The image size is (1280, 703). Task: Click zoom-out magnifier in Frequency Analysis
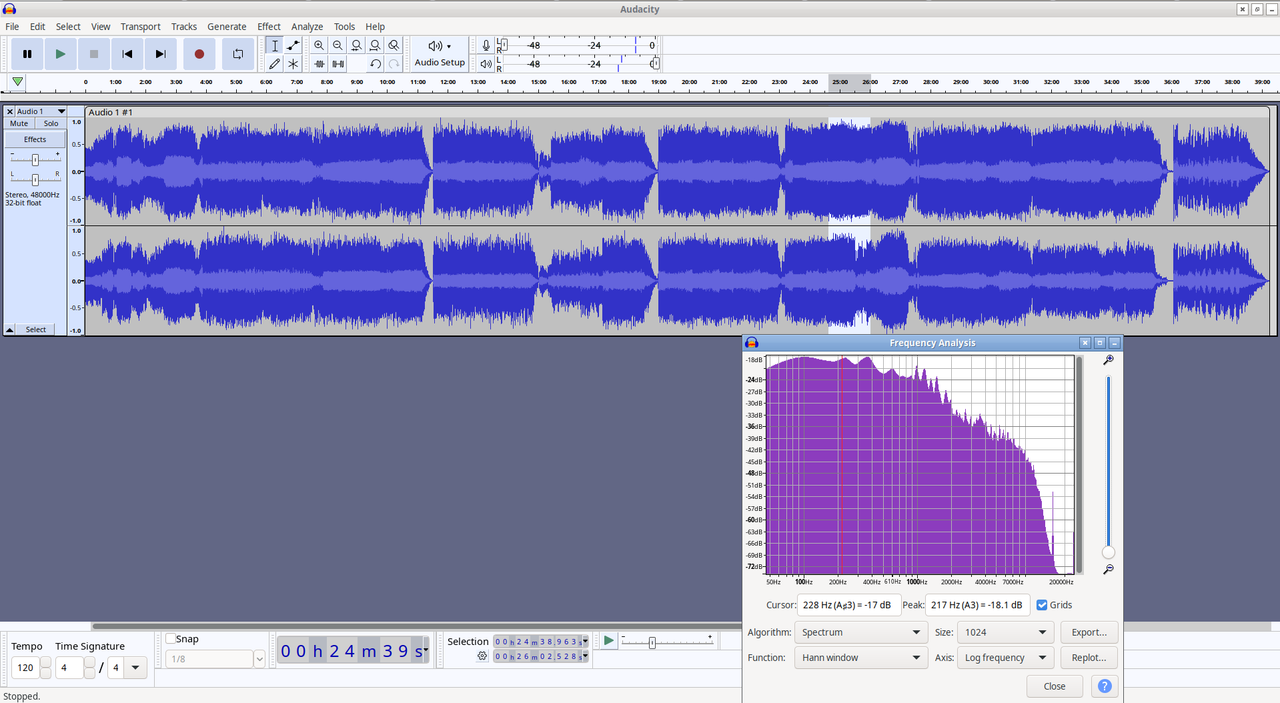[x=1108, y=569]
